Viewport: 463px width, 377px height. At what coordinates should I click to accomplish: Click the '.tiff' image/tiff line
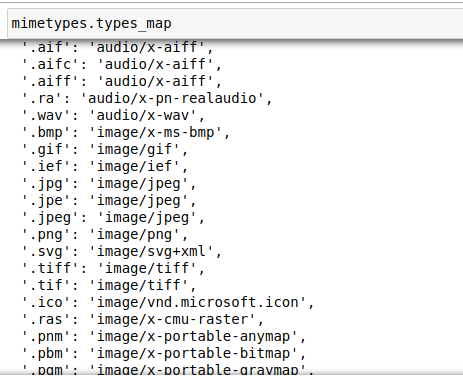coord(113,268)
